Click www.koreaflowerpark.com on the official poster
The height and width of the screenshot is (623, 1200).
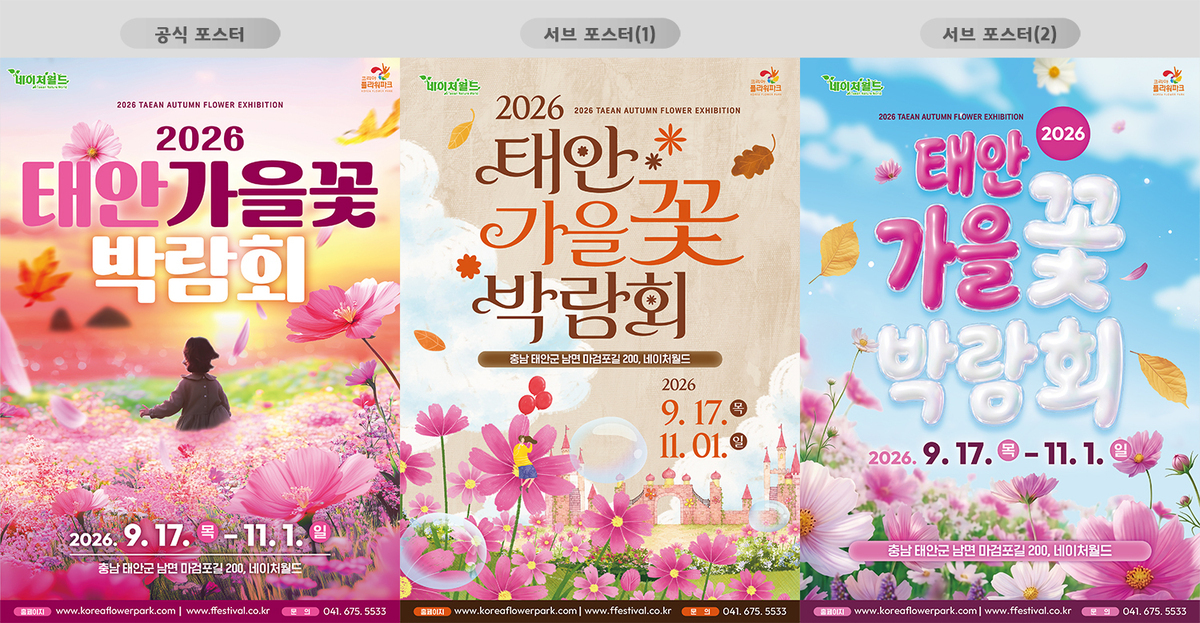point(115,610)
